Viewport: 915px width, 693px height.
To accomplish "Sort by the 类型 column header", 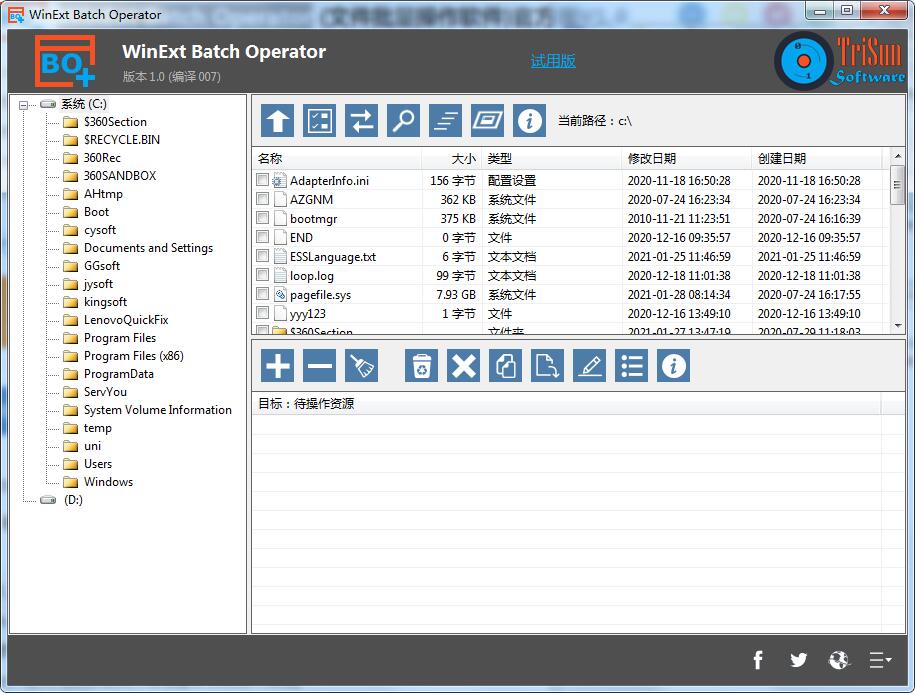I will click(x=551, y=159).
